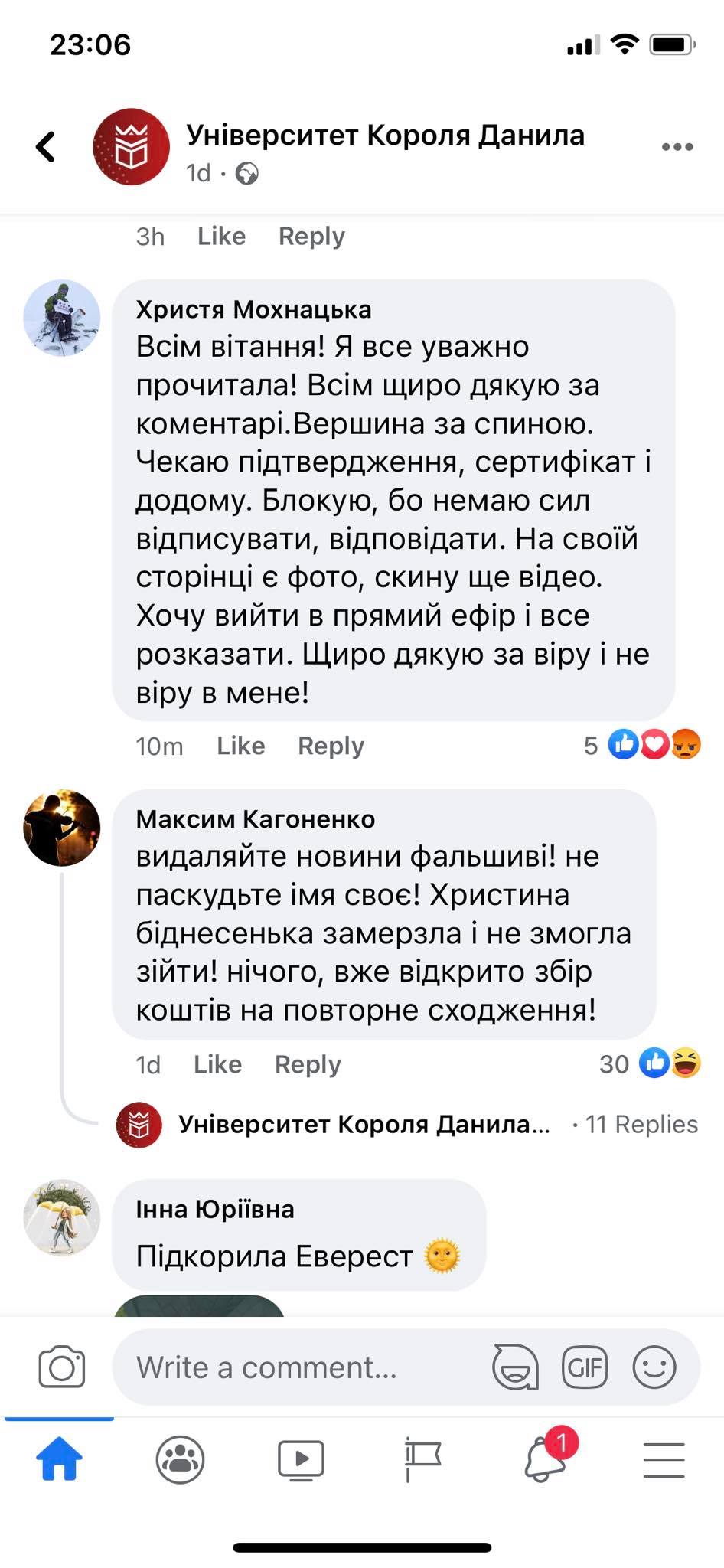Image resolution: width=724 pixels, height=1568 pixels.
Task: Open the Pages flag tab
Action: (x=422, y=1459)
